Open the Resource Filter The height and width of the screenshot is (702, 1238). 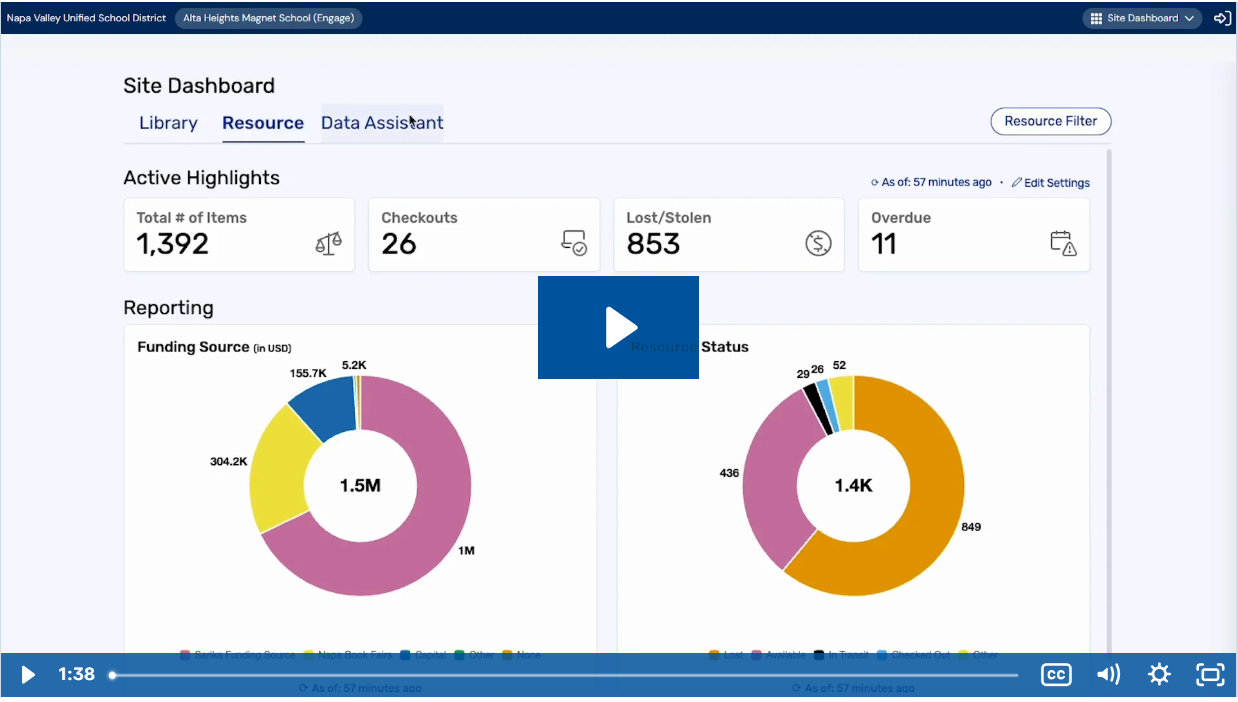coord(1050,121)
